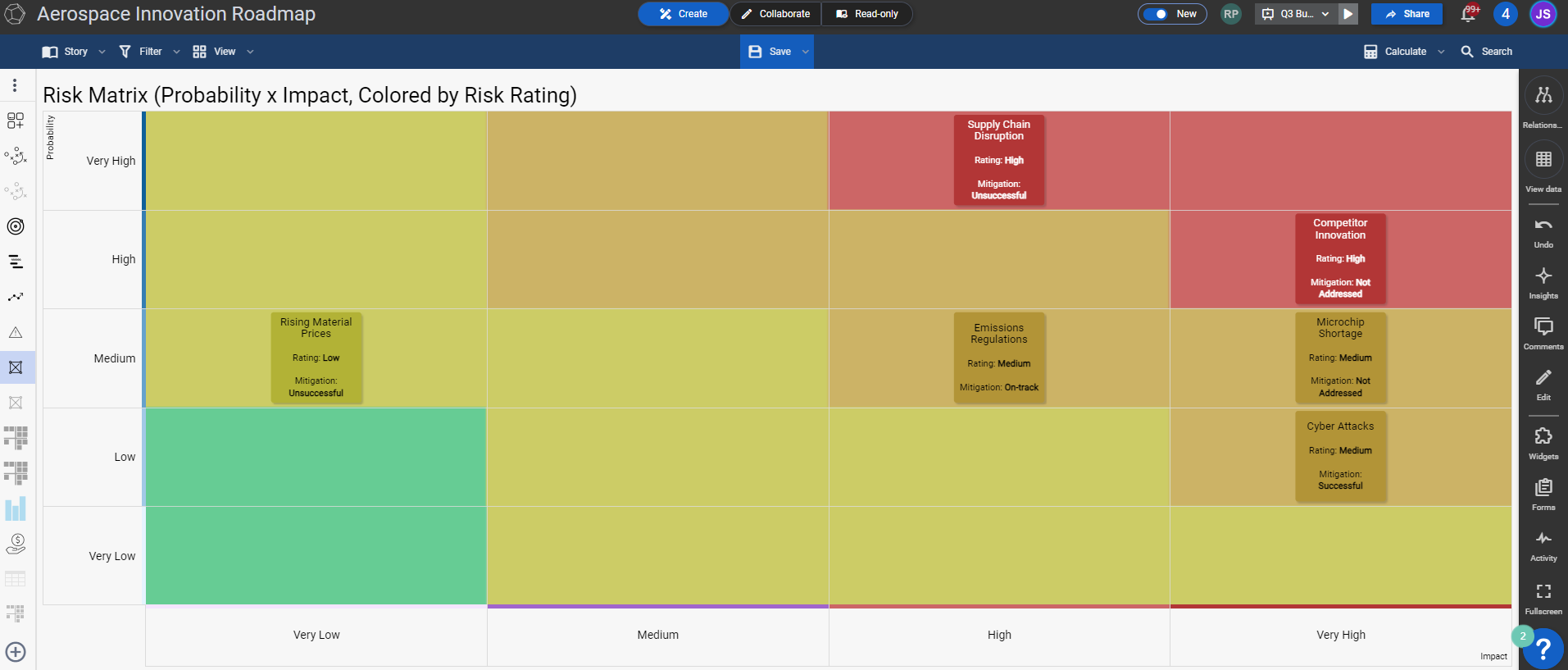Image resolution: width=1568 pixels, height=670 pixels.
Task: Click the Search button
Action: (1486, 52)
